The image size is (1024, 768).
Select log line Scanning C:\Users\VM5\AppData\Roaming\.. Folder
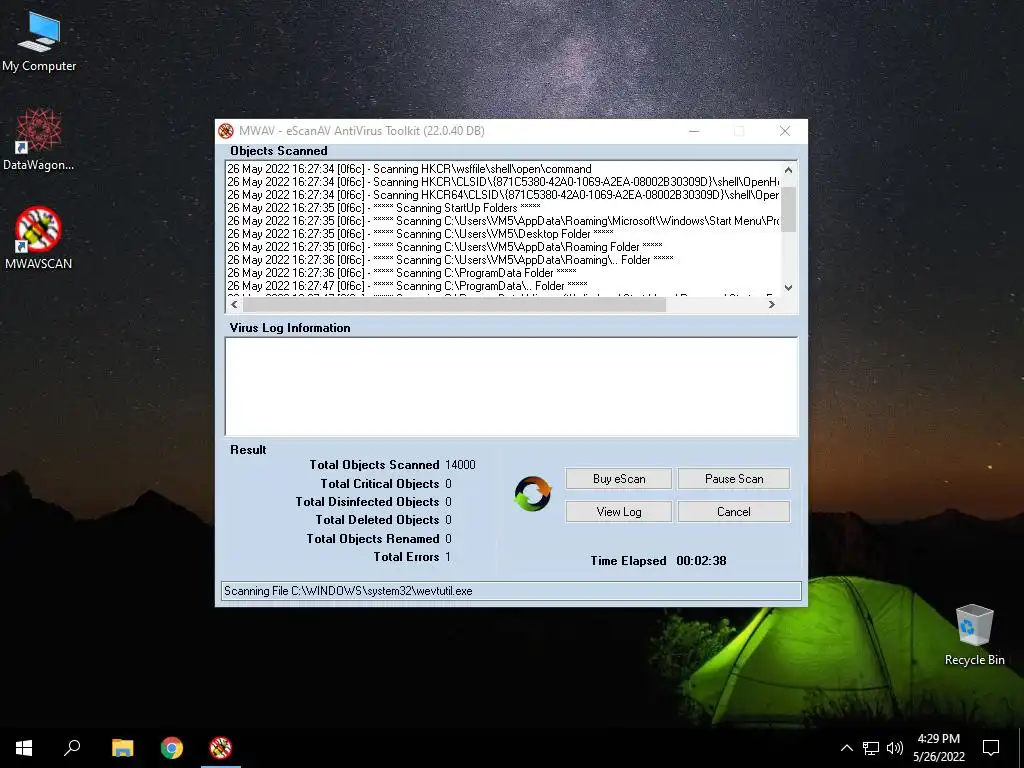pos(451,260)
